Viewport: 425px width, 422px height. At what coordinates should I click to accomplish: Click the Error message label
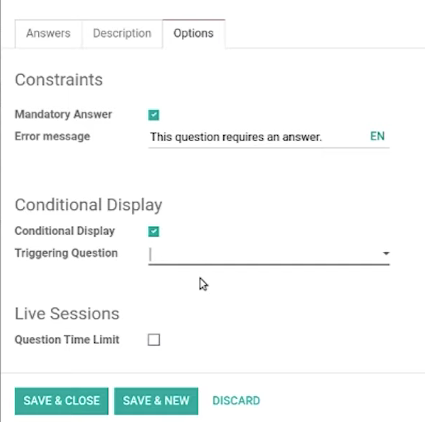pos(52,136)
